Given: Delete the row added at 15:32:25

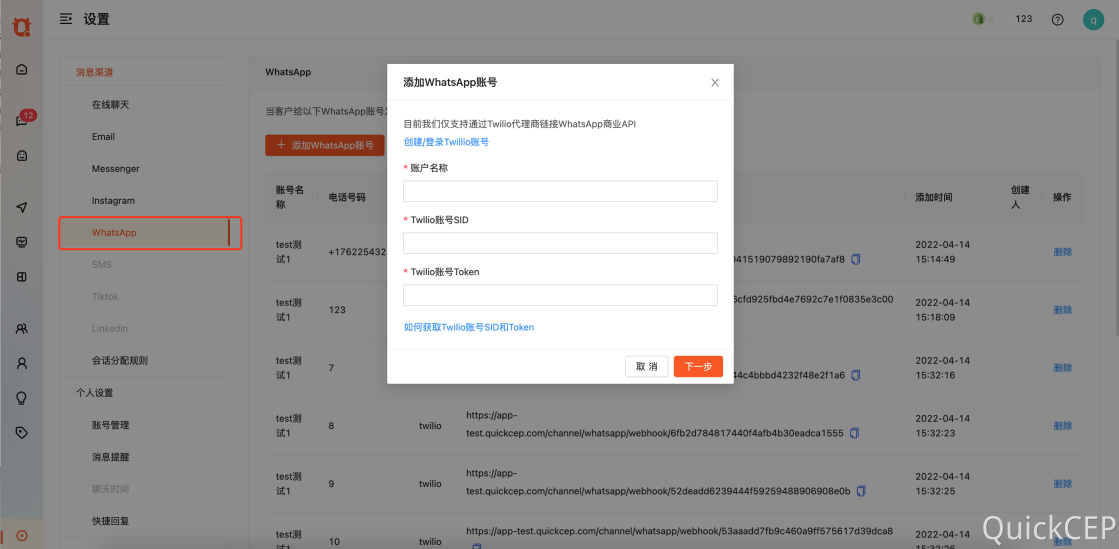Looking at the screenshot, I should (x=1063, y=483).
